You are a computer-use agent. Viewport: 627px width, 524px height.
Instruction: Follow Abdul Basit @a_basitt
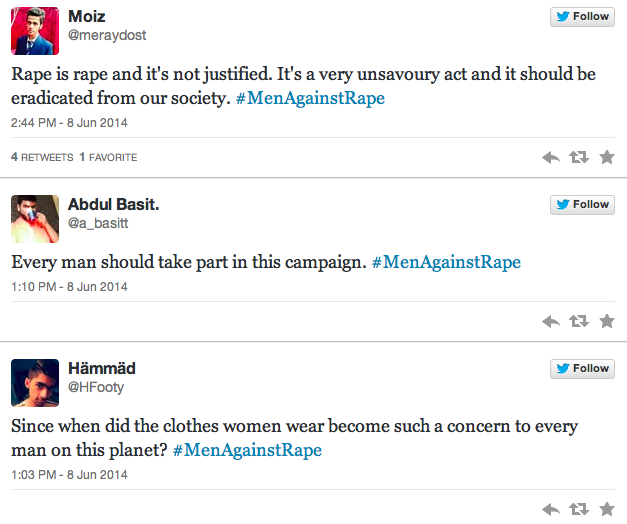pyautogui.click(x=582, y=205)
